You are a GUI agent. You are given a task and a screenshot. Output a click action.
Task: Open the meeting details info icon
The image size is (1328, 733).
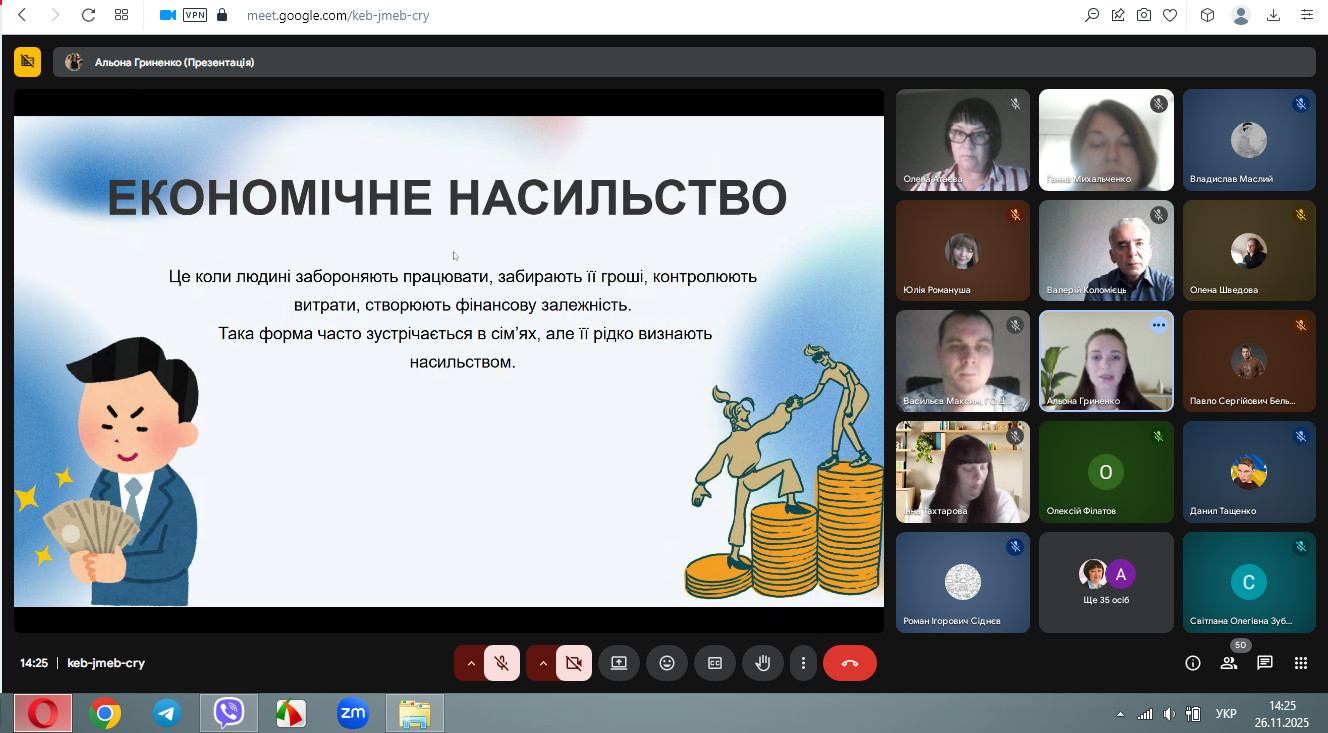1192,663
